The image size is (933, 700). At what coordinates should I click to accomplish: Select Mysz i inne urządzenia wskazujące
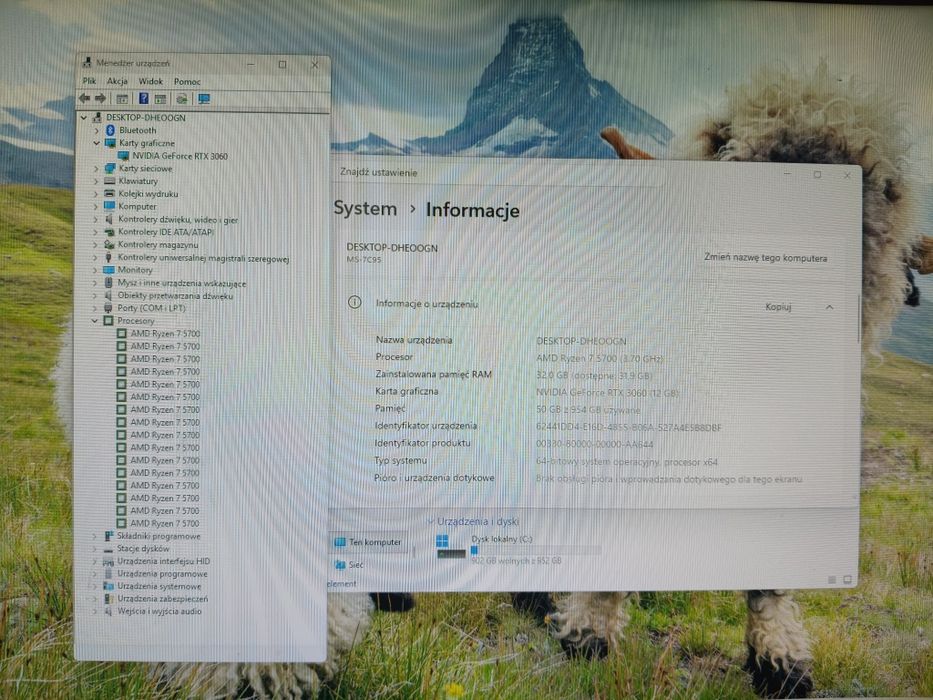[181, 283]
